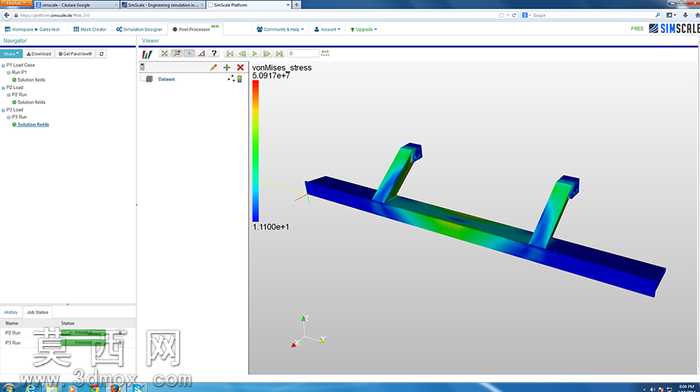Collapse the P1 Load Case tree node
The height and width of the screenshot is (392, 700).
4,65
